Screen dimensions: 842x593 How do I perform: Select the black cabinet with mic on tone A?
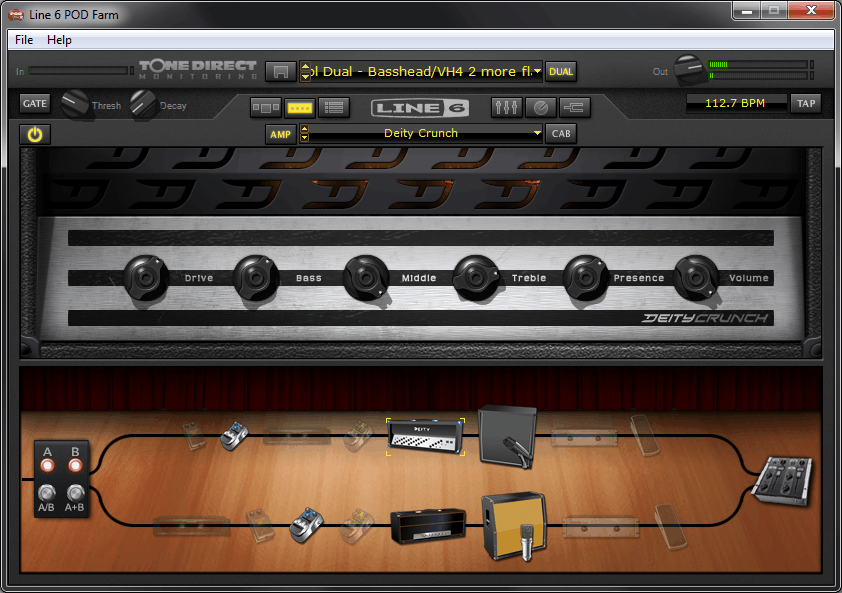(507, 437)
